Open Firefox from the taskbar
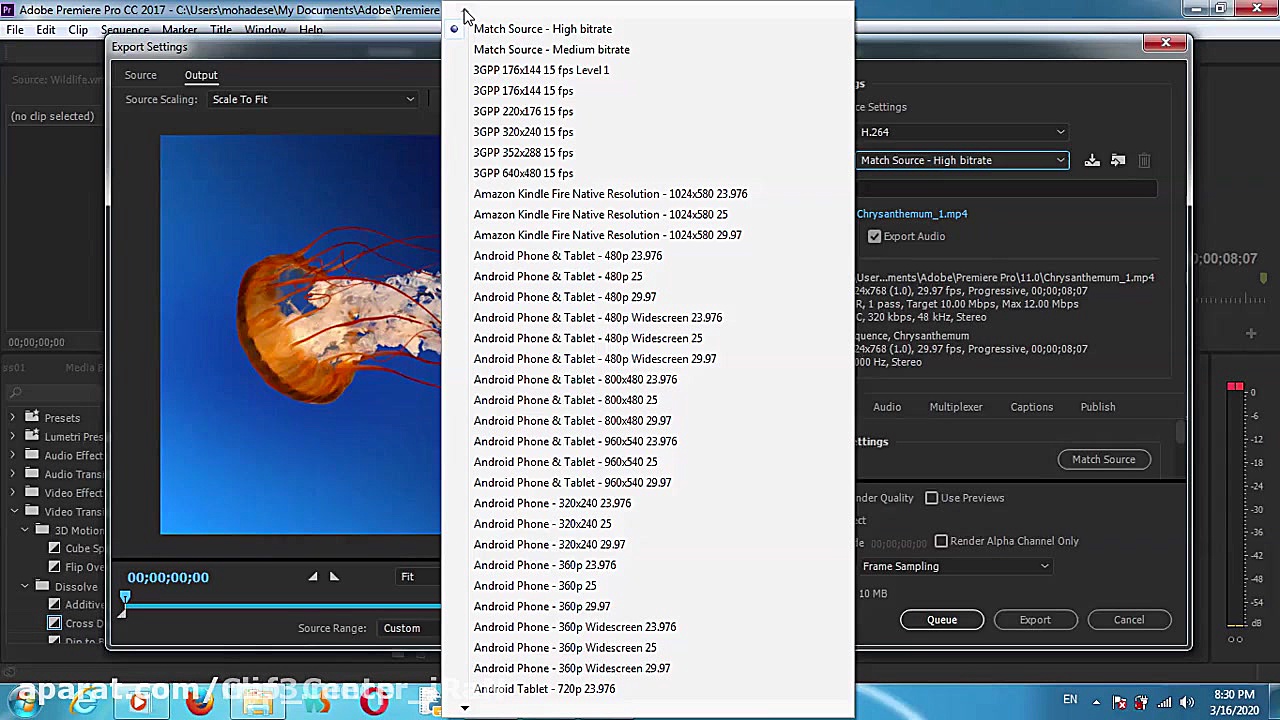Image resolution: width=1280 pixels, height=720 pixels. click(x=199, y=702)
